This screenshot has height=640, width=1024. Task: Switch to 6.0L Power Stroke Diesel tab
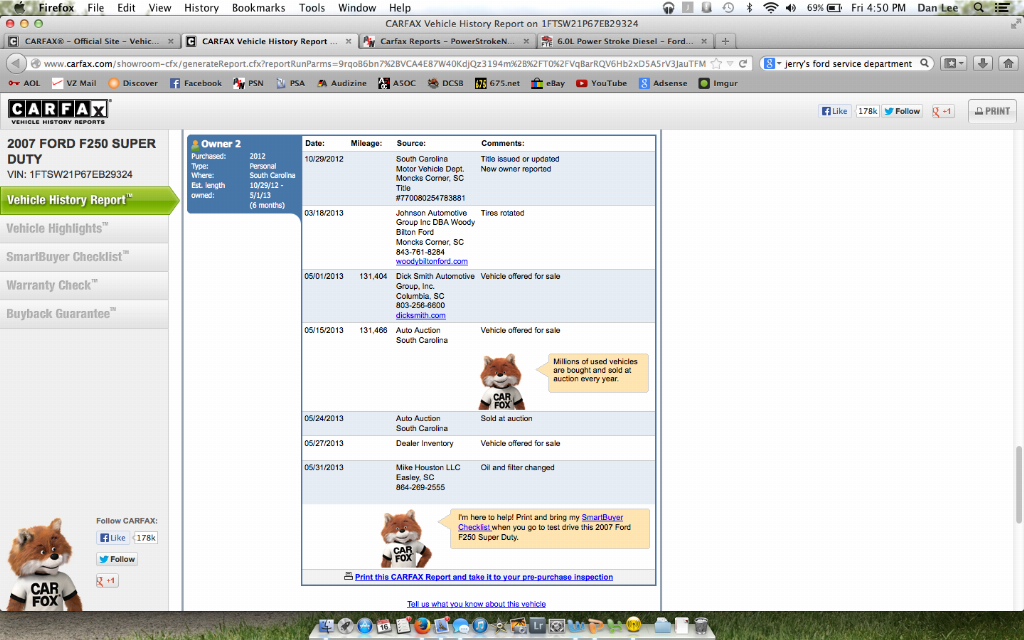pos(625,40)
